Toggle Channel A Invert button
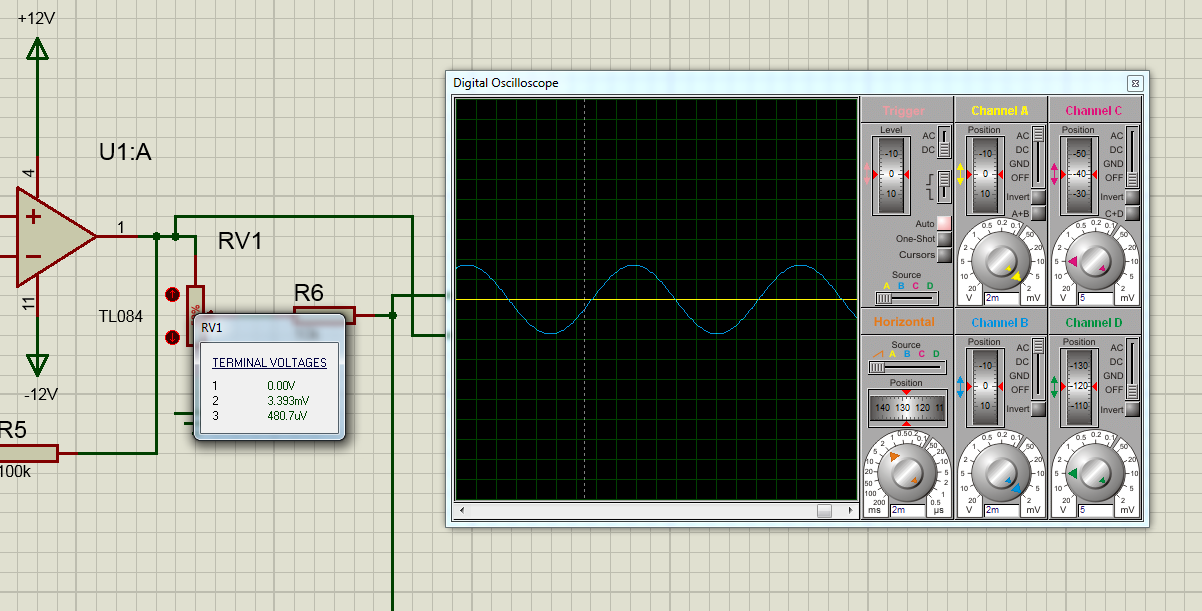This screenshot has height=611, width=1202. click(x=1038, y=197)
